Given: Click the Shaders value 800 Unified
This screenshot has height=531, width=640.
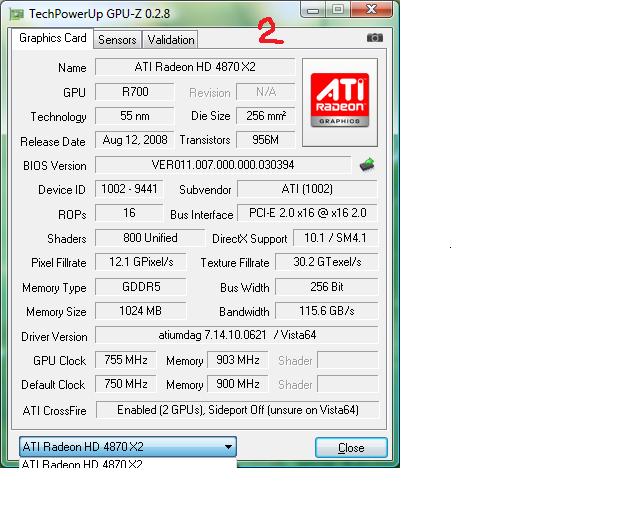Looking at the screenshot, I should pyautogui.click(x=150, y=238).
